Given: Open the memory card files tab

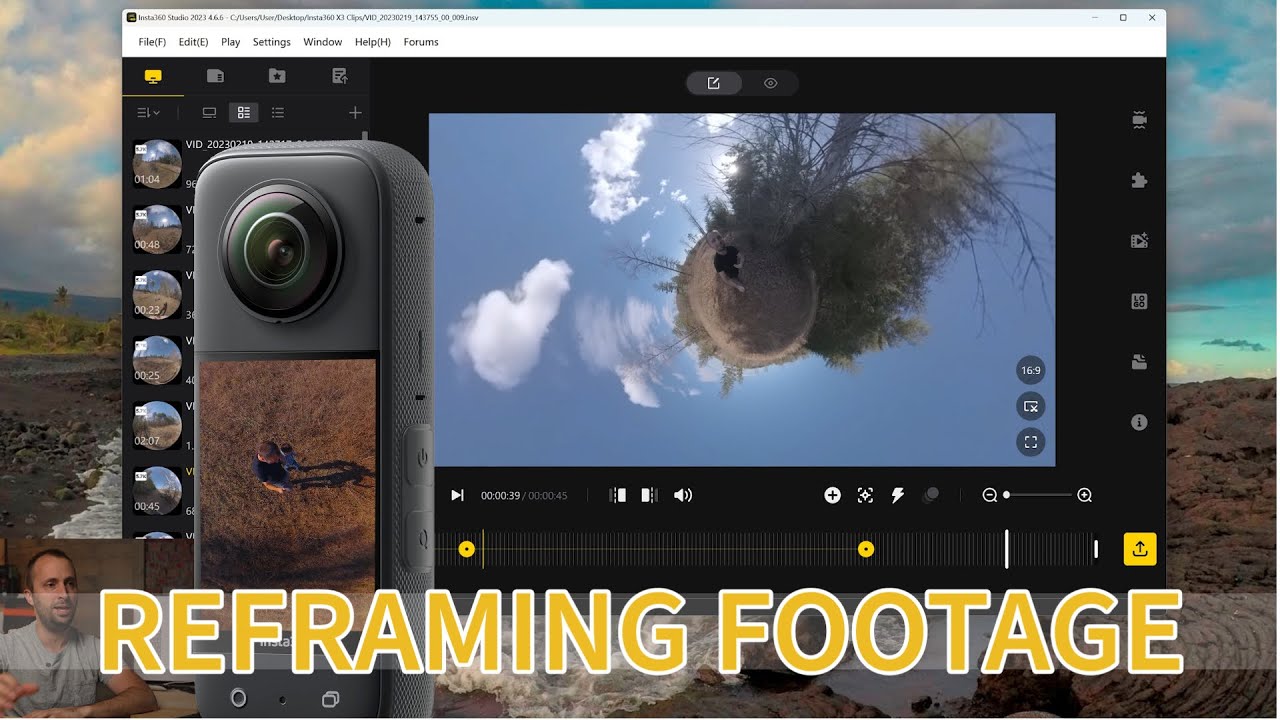Looking at the screenshot, I should [215, 76].
